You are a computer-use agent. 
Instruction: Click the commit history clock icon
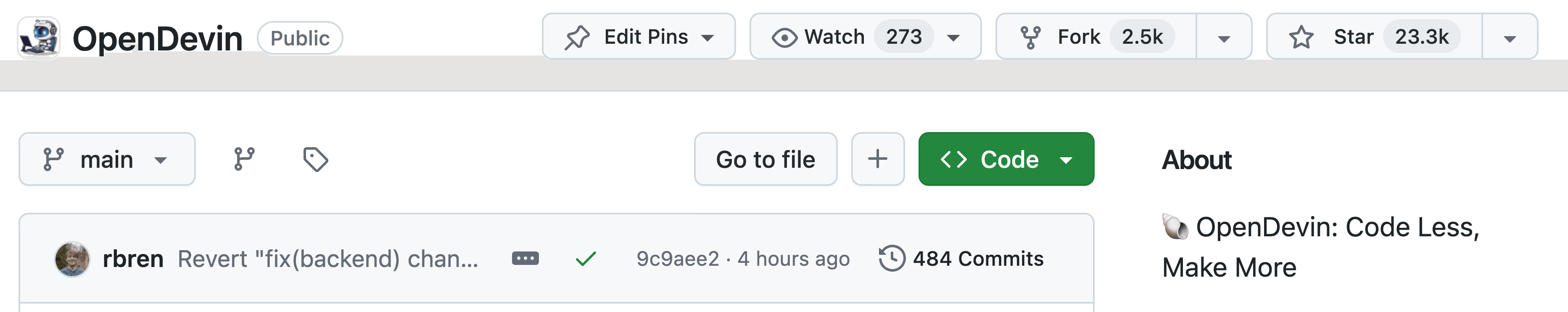tap(892, 258)
